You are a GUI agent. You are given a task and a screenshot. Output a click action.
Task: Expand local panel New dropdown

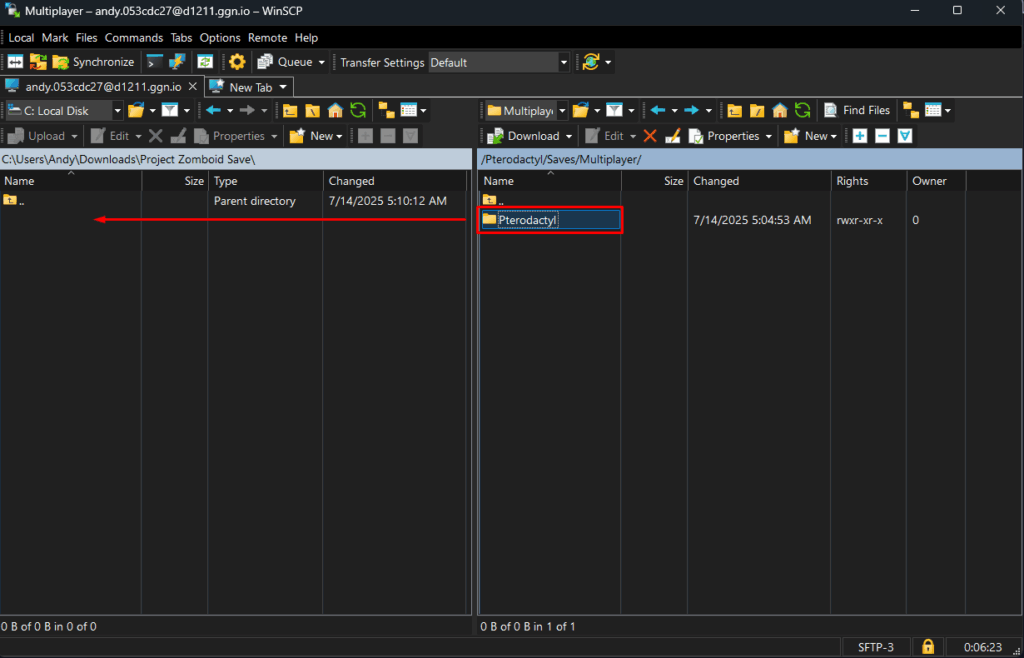tap(339, 136)
